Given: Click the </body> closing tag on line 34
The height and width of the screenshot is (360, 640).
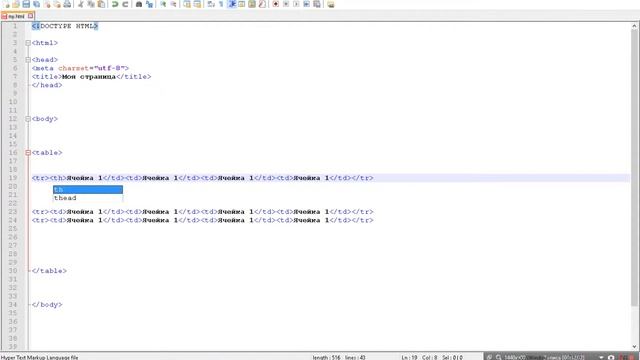Looking at the screenshot, I should 47,305.
